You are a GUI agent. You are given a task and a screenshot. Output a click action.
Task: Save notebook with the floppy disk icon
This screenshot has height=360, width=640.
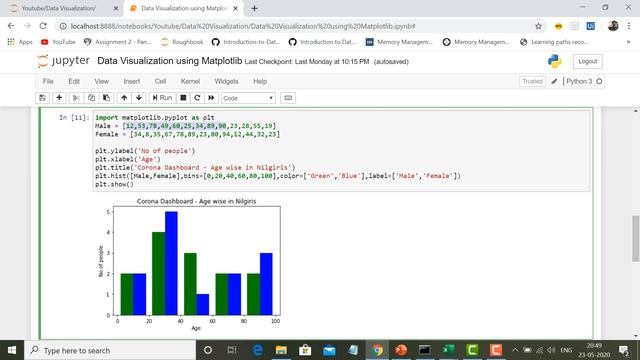(42, 98)
